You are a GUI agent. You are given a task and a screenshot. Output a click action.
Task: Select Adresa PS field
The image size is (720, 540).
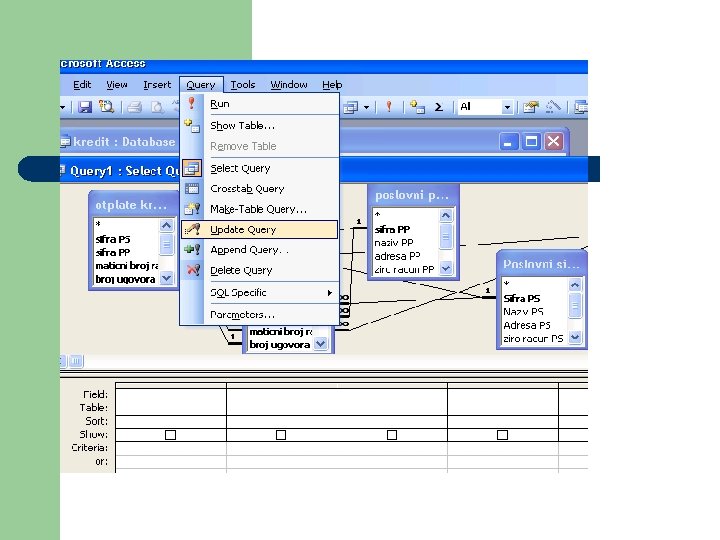[x=527, y=325]
